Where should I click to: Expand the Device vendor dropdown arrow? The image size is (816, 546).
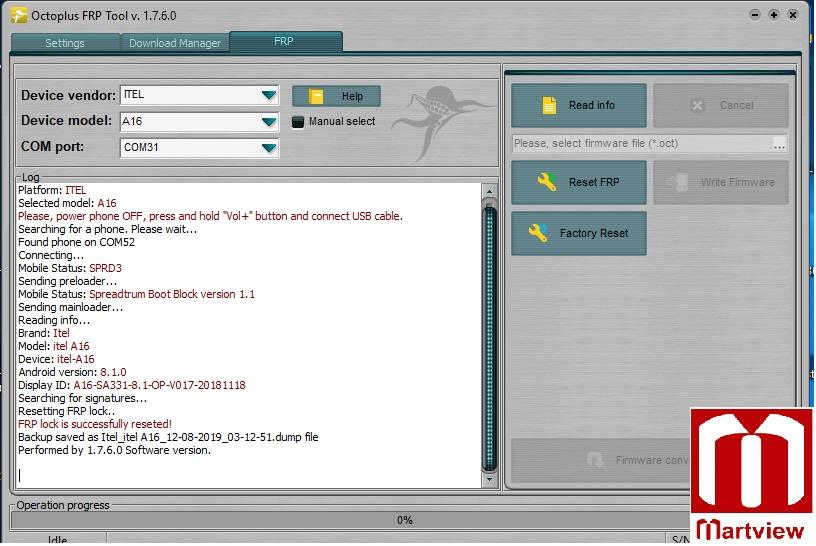coord(269,95)
